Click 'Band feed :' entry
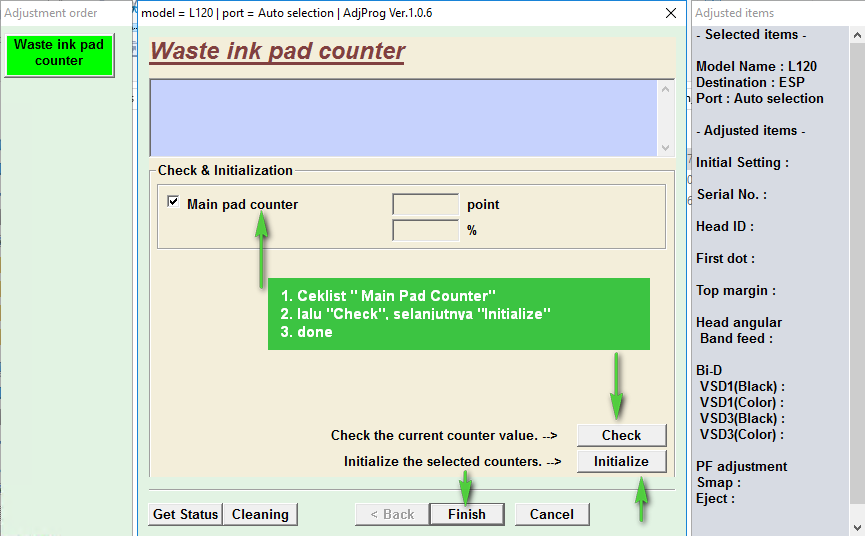The height and width of the screenshot is (536, 865). coord(736,338)
